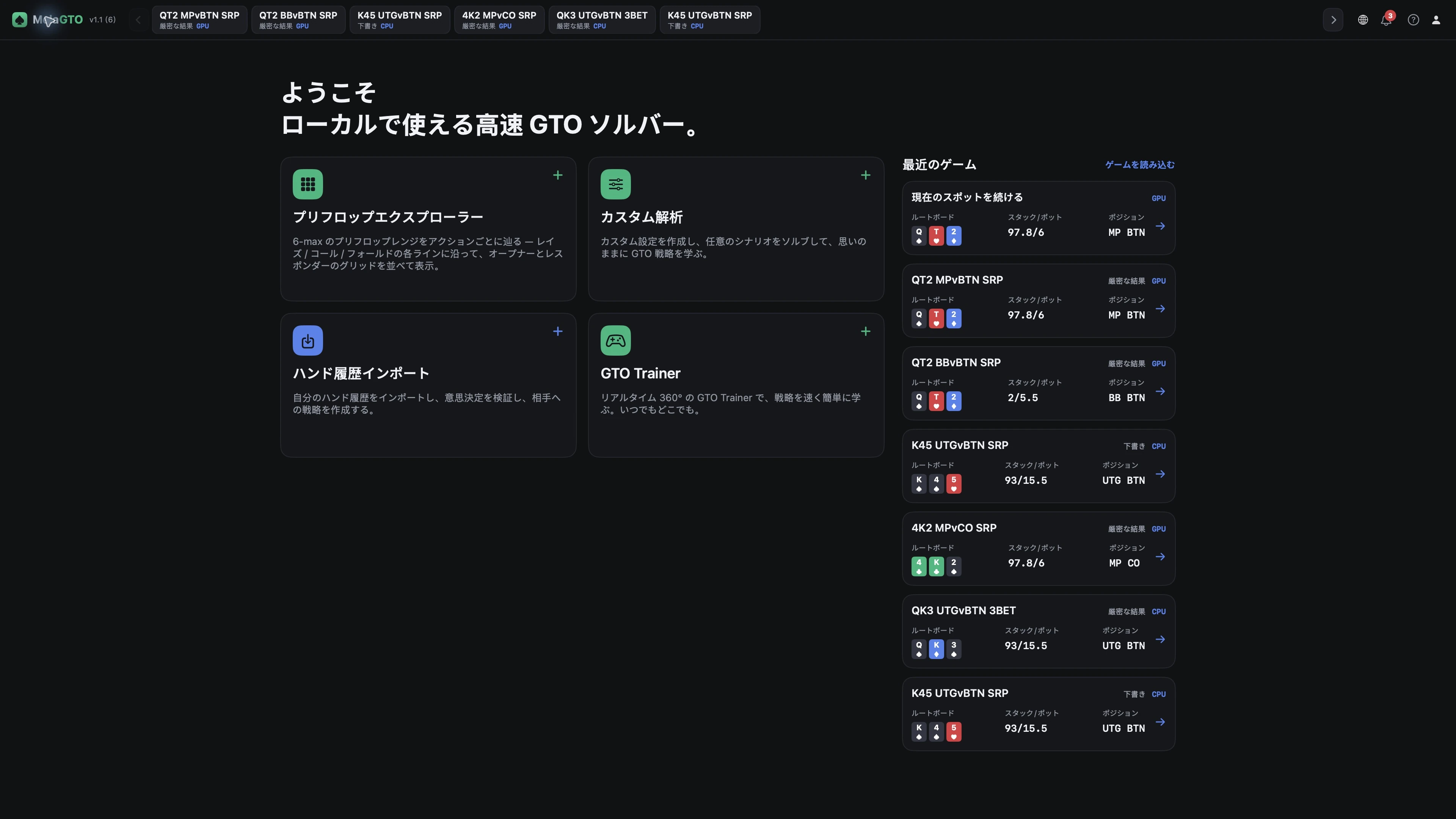Image resolution: width=1456 pixels, height=819 pixels.
Task: Click 4K2 MPvCO SRP title in recent games
Action: pos(954,528)
